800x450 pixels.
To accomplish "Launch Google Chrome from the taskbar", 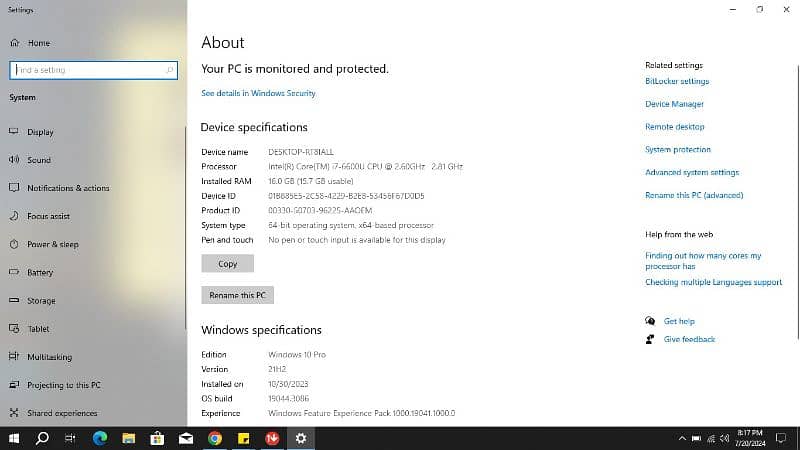I will click(215, 438).
